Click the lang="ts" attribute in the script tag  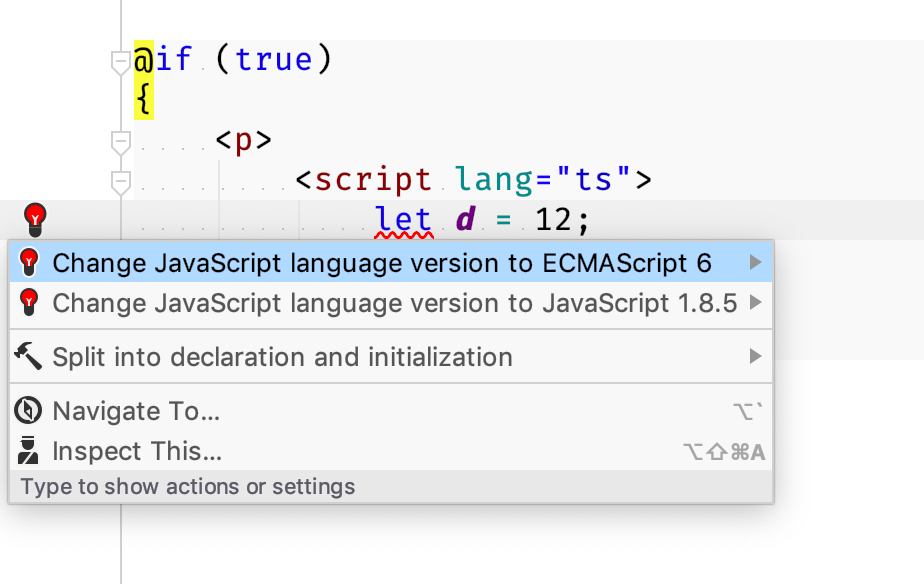point(543,180)
